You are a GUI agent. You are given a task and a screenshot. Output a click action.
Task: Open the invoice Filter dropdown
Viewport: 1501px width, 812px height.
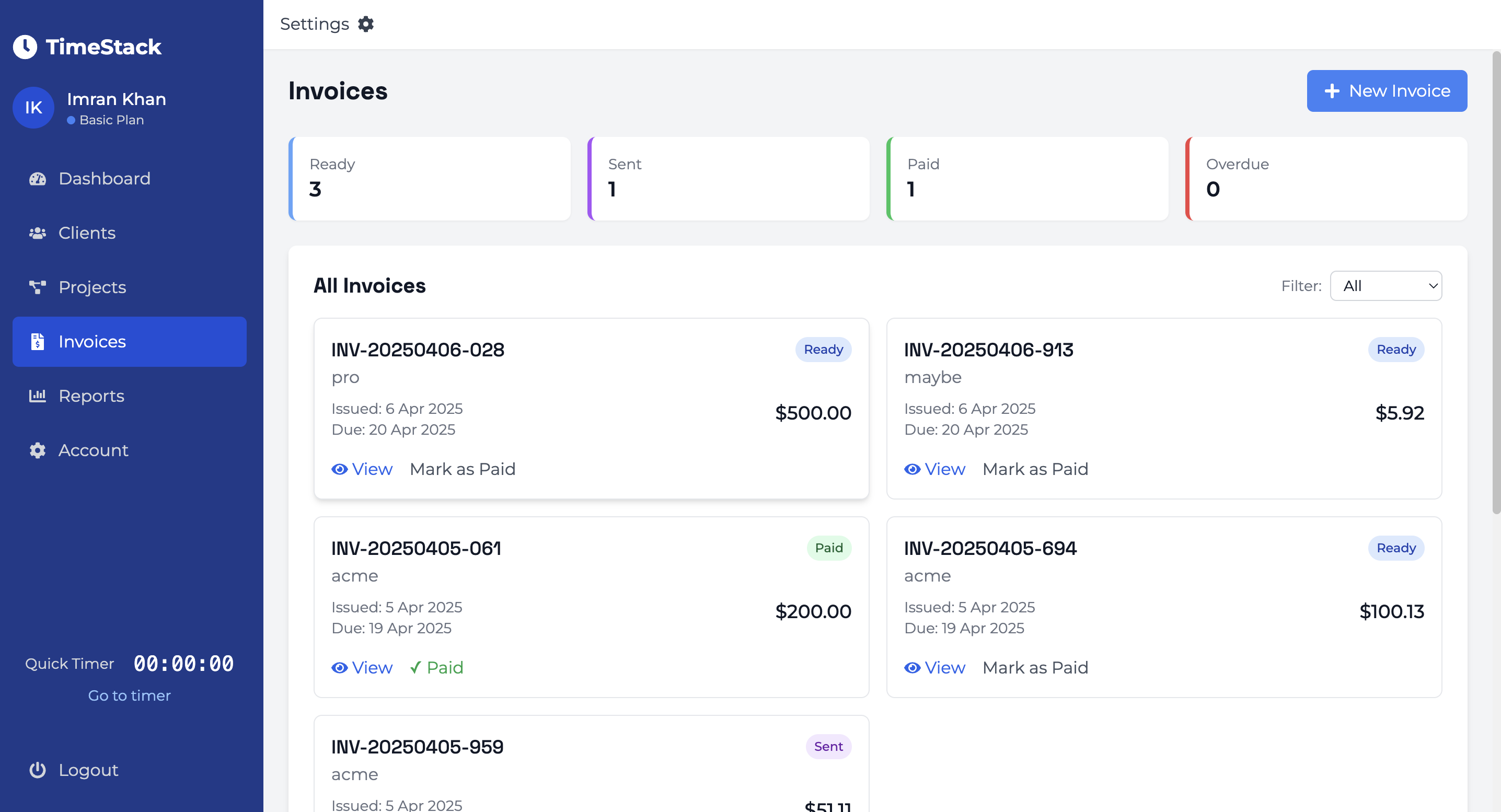(x=1385, y=286)
